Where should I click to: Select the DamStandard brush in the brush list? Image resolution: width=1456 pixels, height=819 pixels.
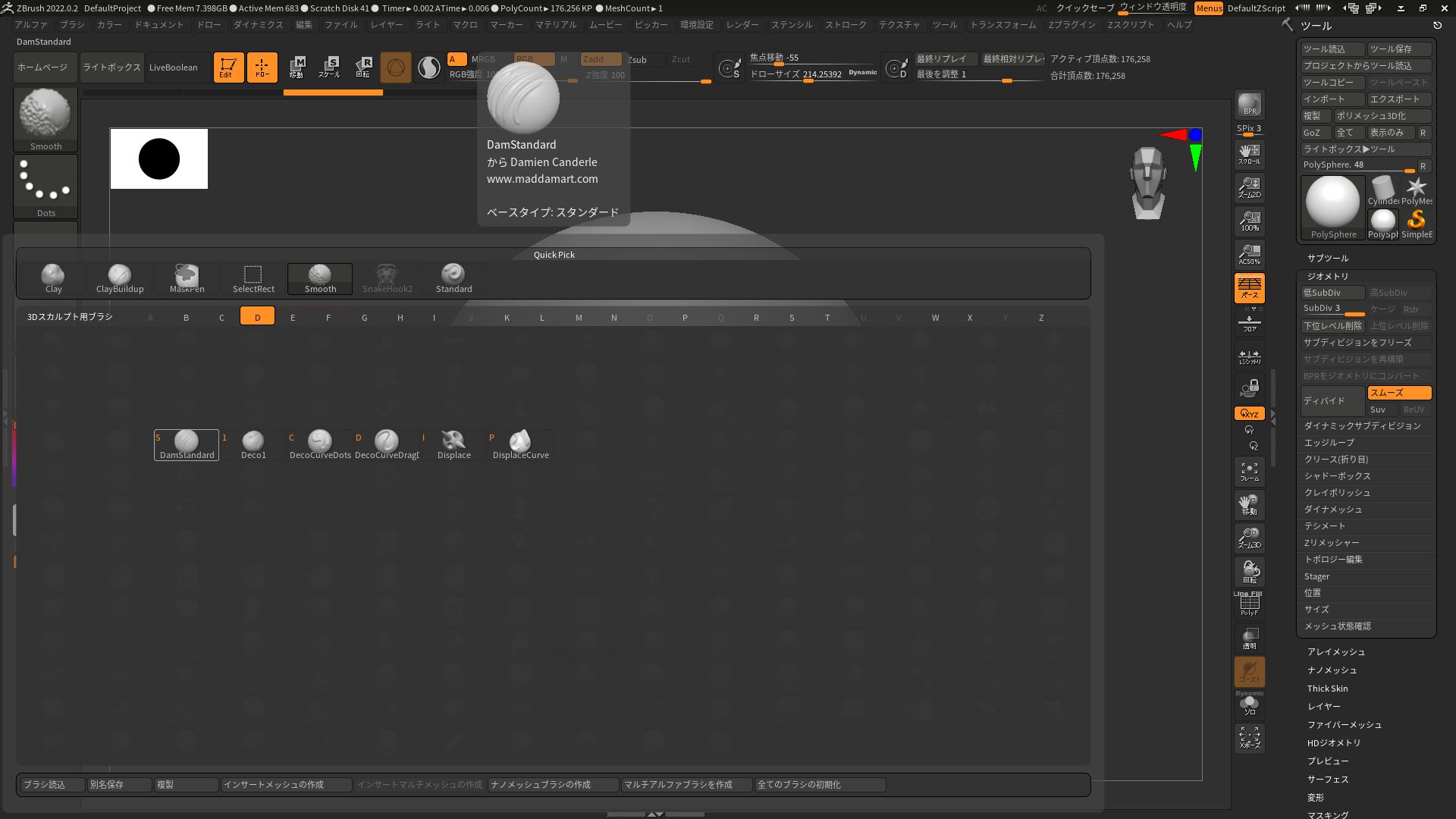[187, 445]
